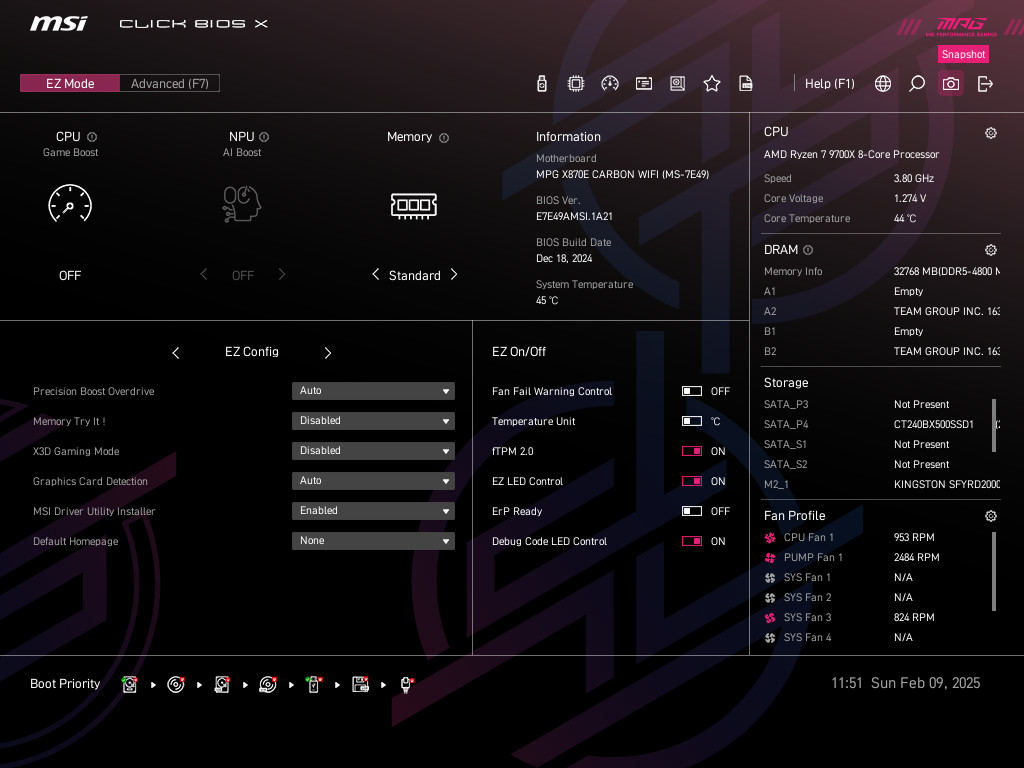Click the CPU Game Boost gauge icon

(70, 204)
